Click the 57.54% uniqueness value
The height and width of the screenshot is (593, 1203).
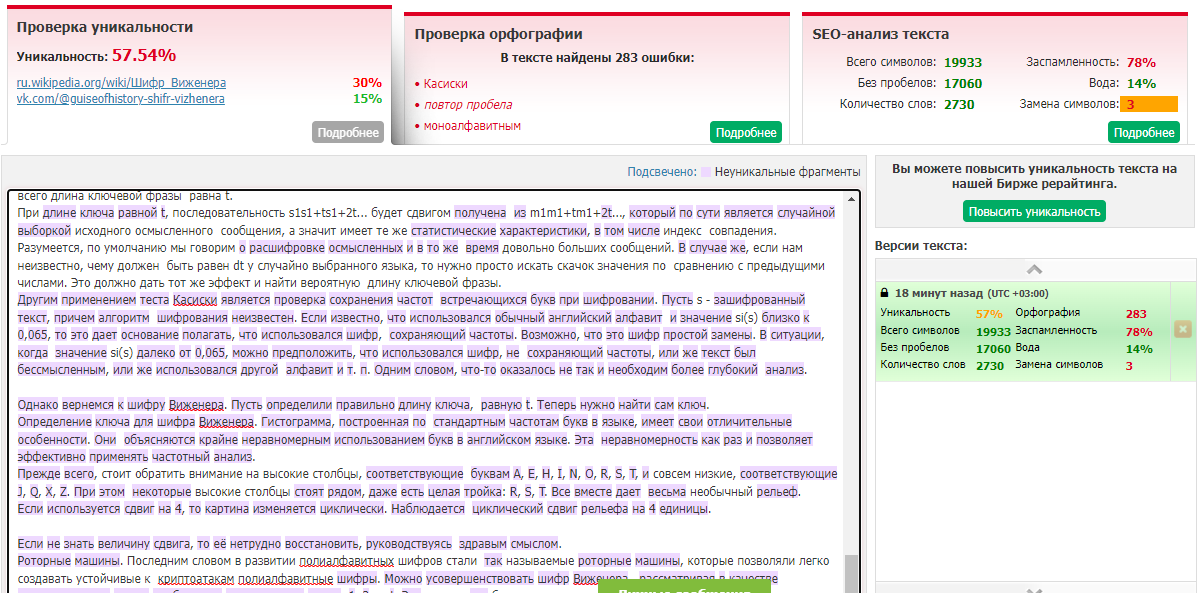pos(144,55)
